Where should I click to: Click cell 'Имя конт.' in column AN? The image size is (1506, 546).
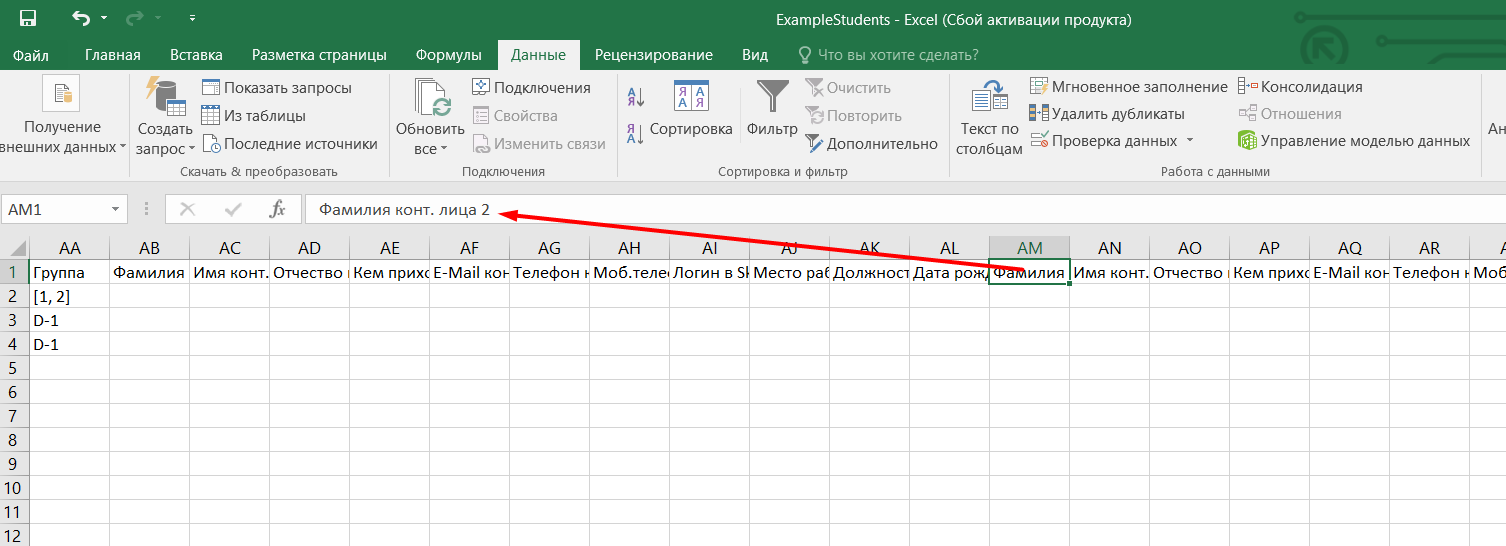tap(1109, 272)
